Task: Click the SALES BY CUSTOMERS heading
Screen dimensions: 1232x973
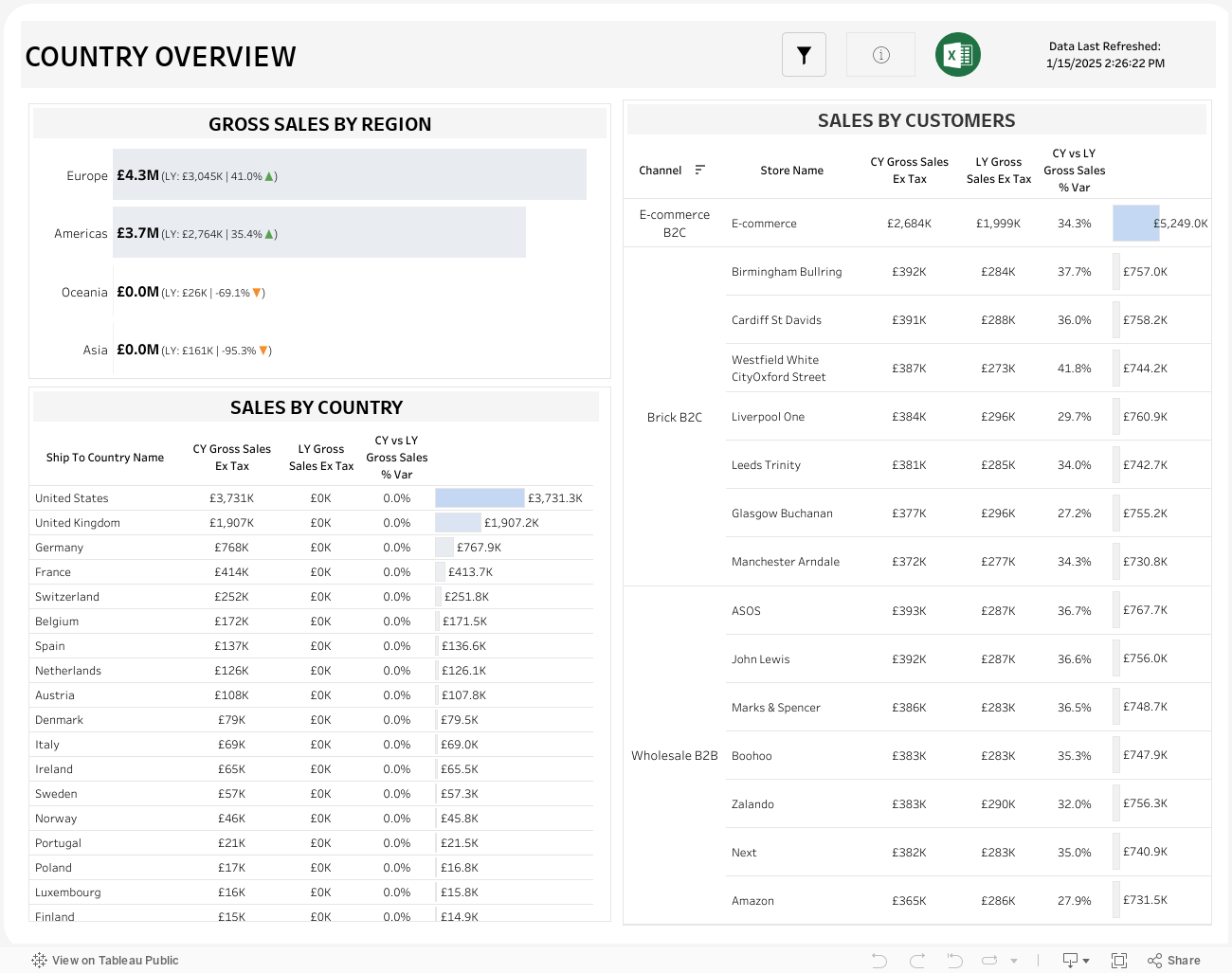Action: tap(916, 120)
